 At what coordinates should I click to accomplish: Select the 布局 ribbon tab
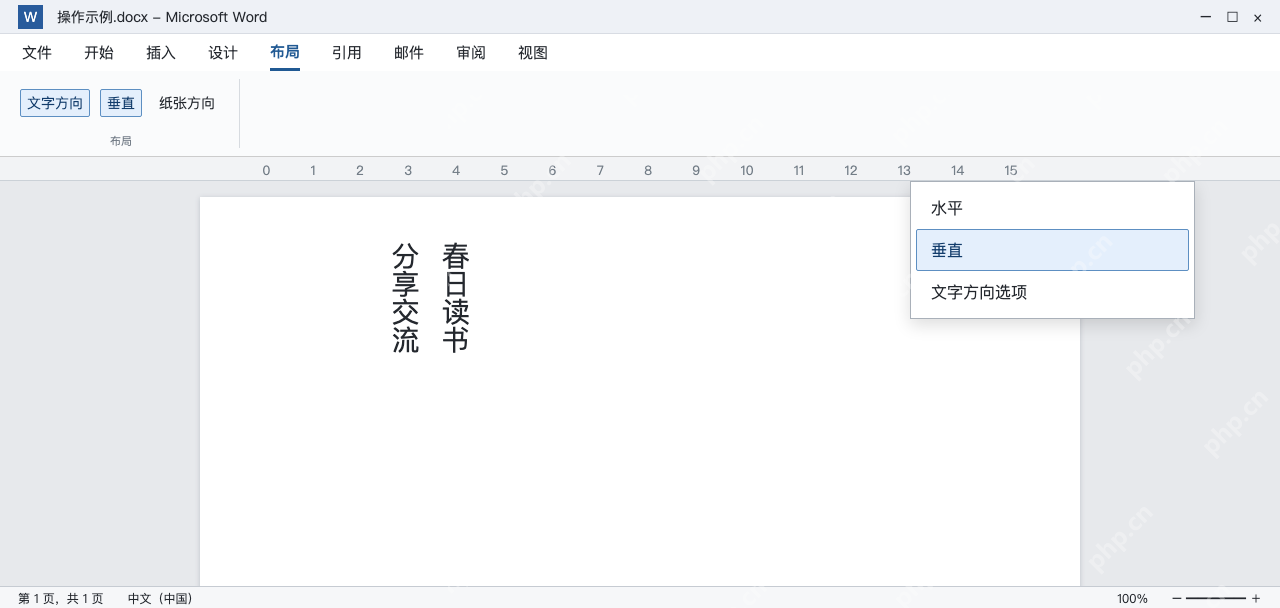[285, 53]
